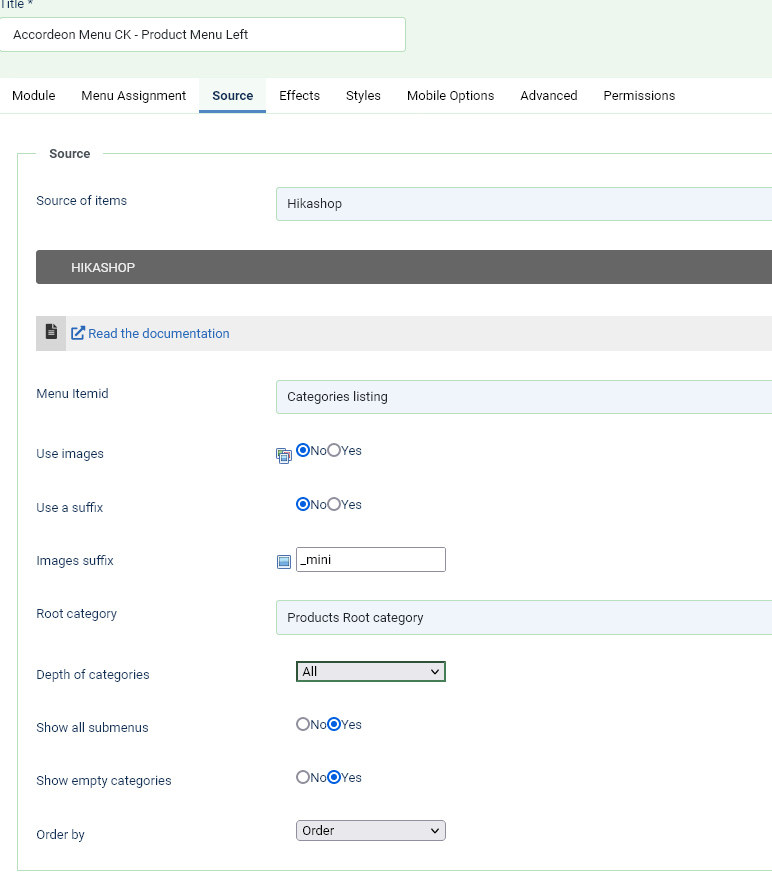Viewport: 772px width, 876px height.
Task: Open the Source of items selector
Action: pos(523,204)
